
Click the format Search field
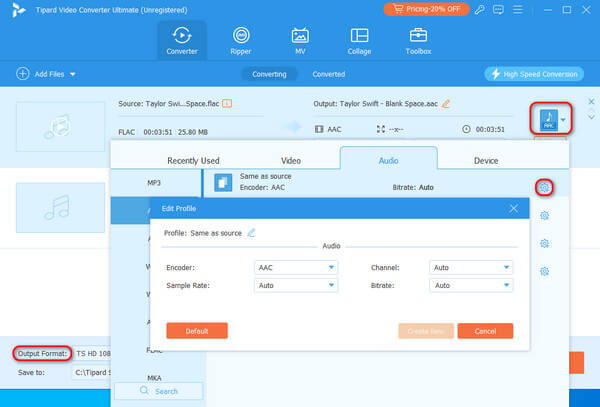pyautogui.click(x=158, y=391)
